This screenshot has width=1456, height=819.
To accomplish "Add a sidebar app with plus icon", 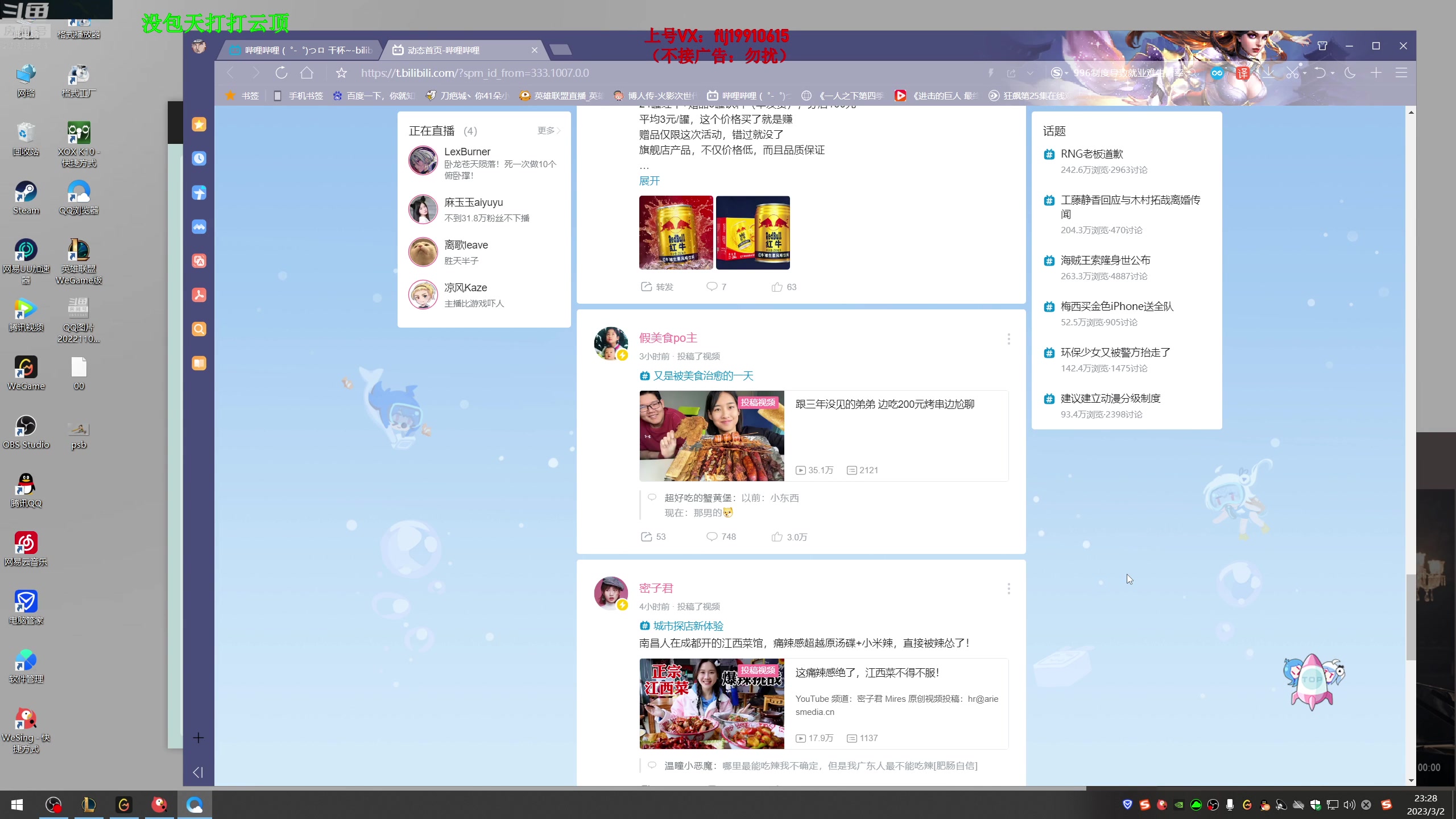I will pos(198,738).
